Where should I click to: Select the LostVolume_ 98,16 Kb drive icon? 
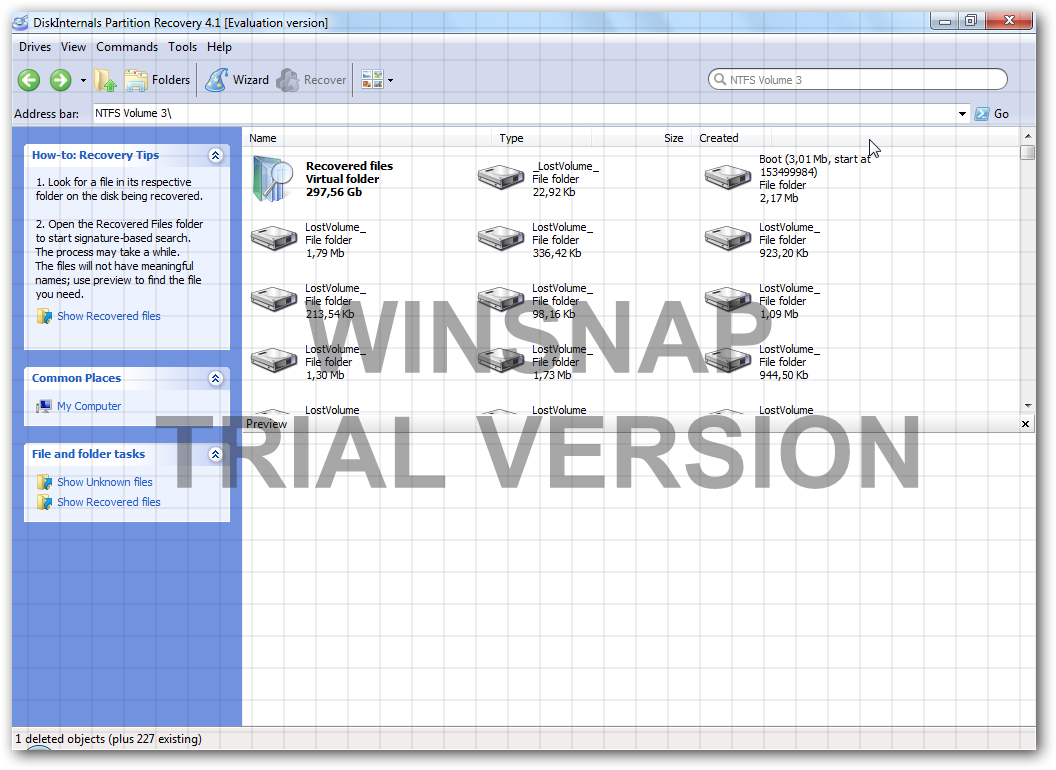500,299
